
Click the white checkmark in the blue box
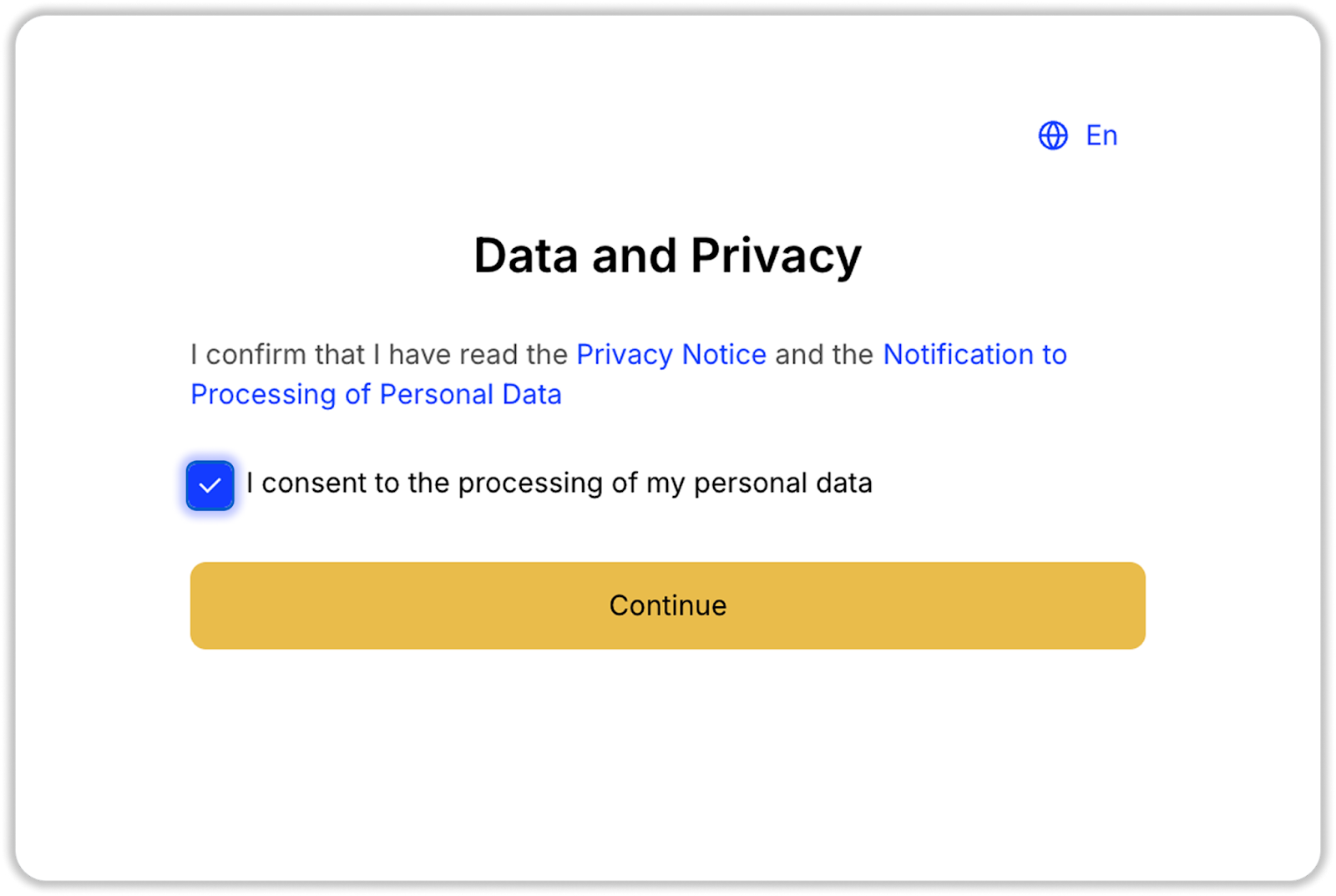210,485
